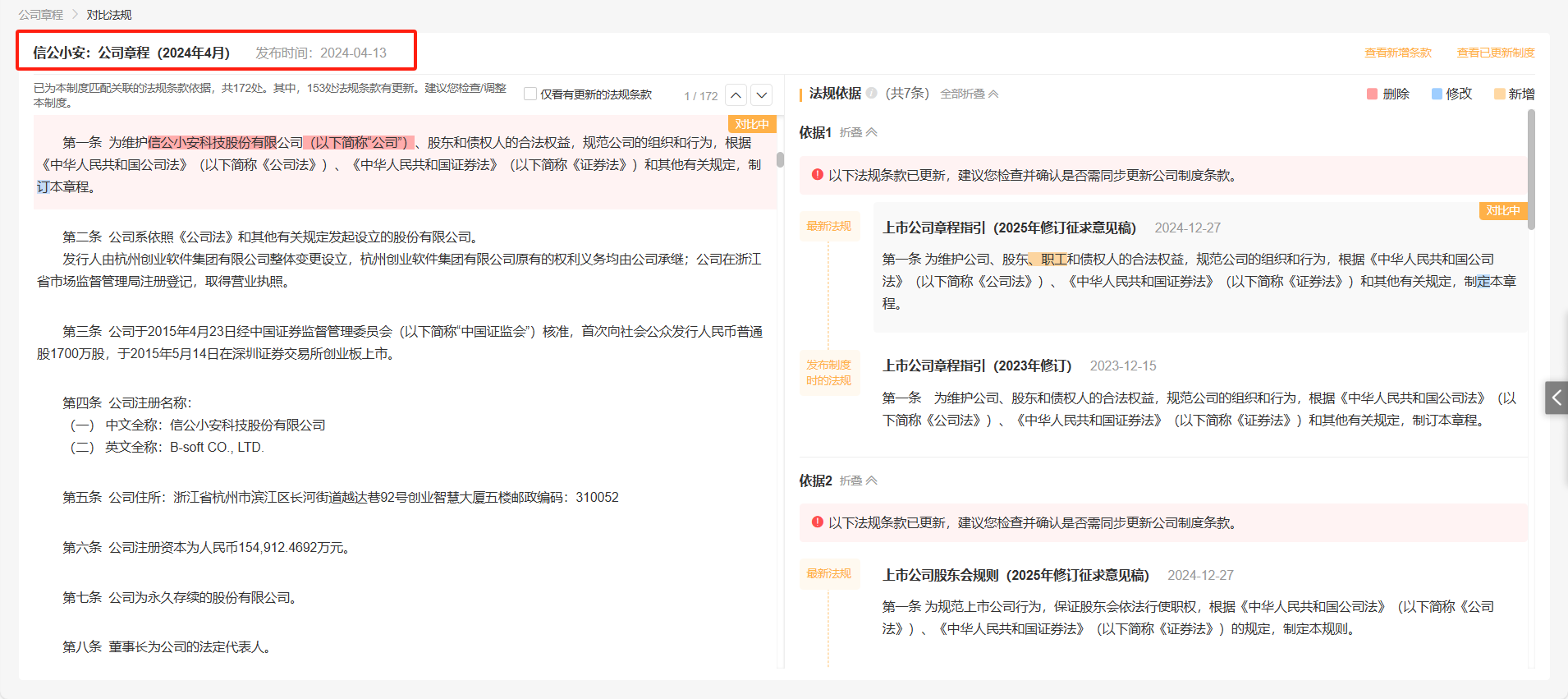
Task: Open 上市公司股东会规则 (2025年修订征求意见稿) title
Action: 1016,575
